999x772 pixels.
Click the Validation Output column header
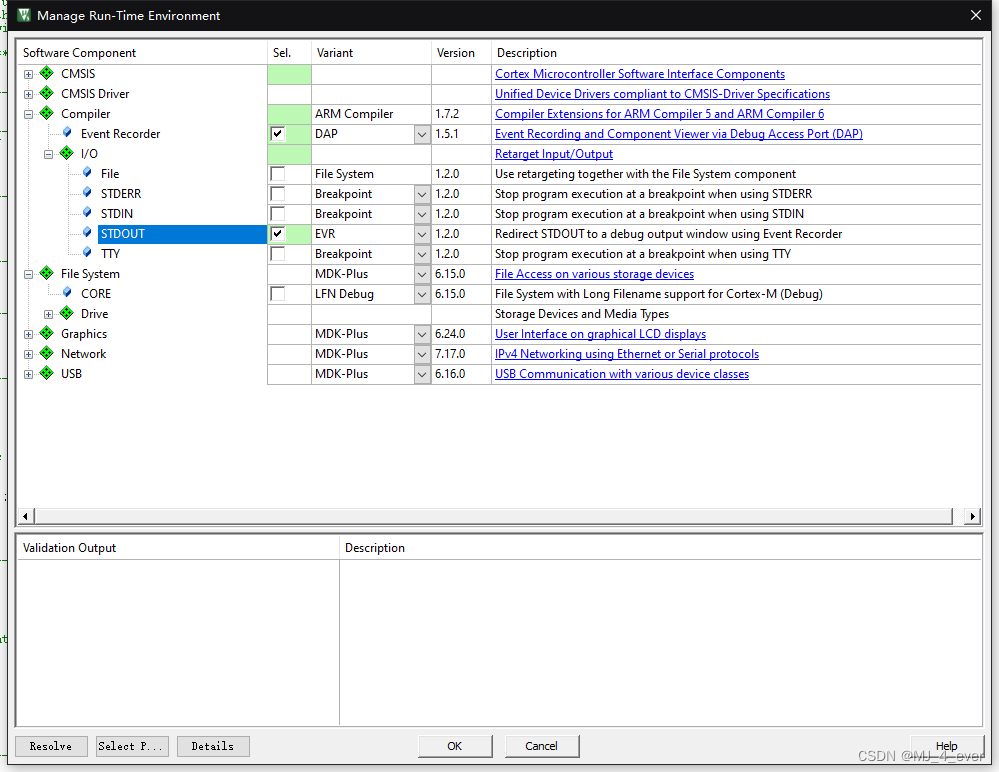click(x=178, y=548)
